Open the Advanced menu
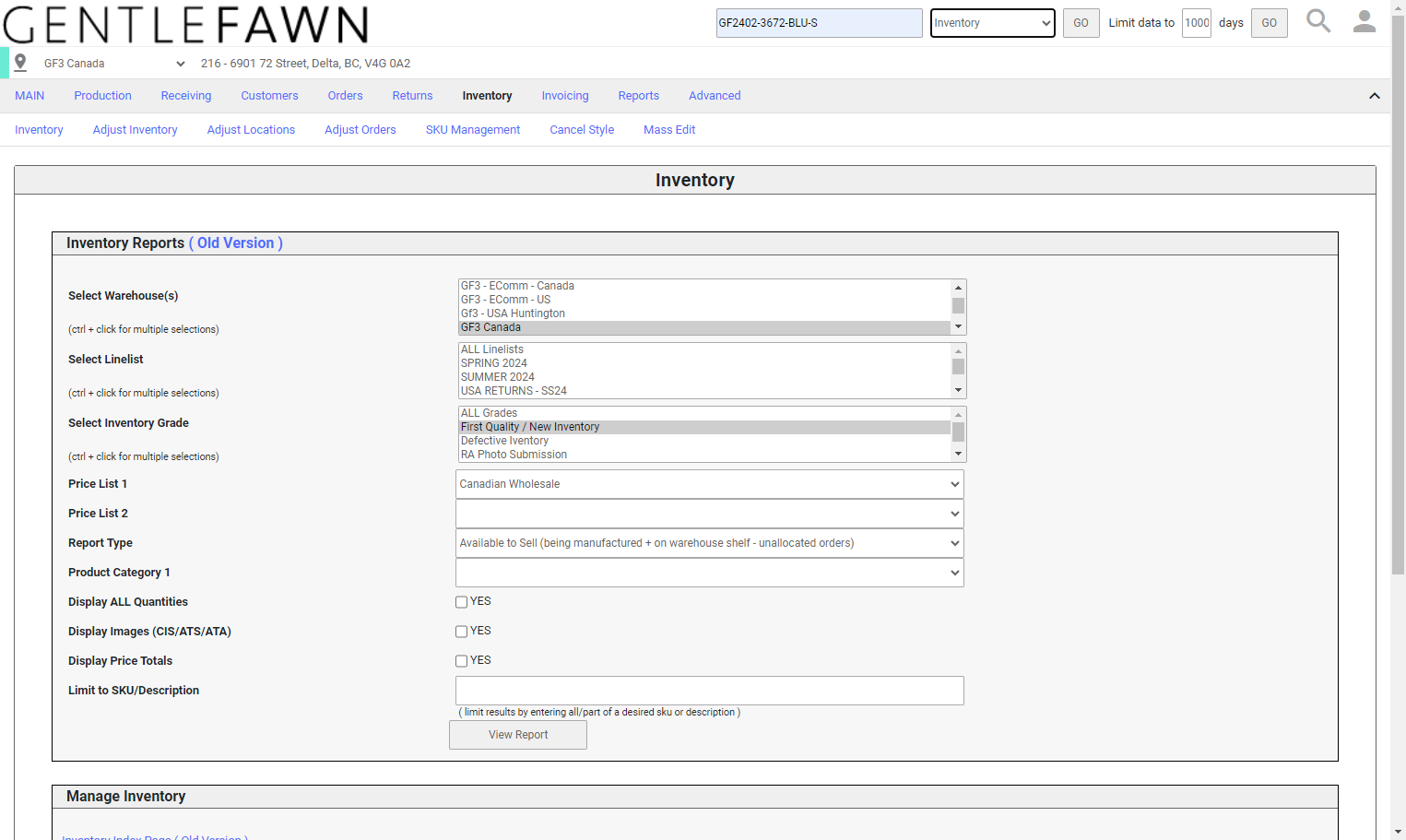 715,96
